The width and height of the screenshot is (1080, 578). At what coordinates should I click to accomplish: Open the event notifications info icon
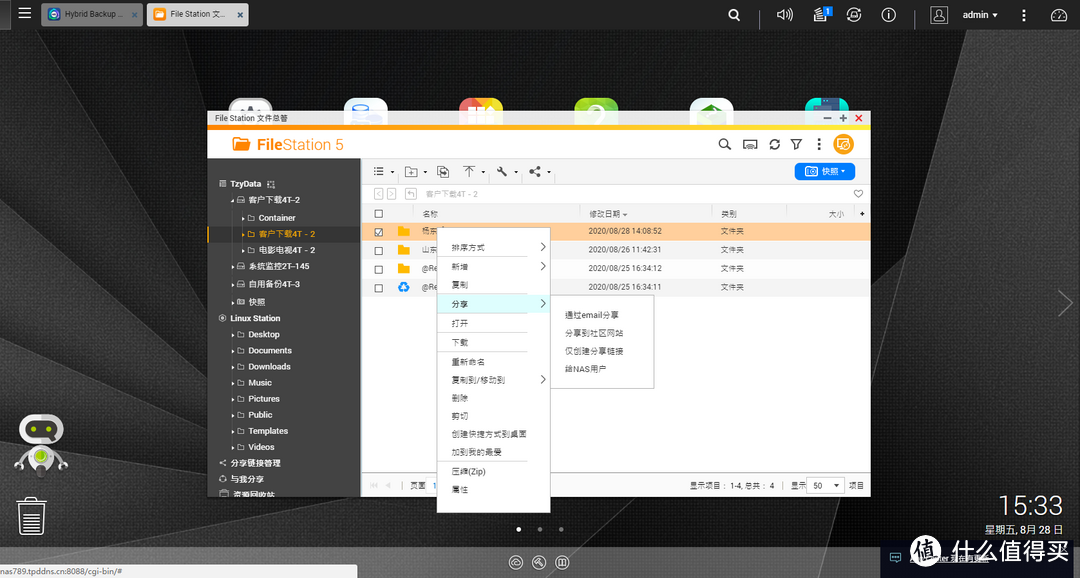click(x=889, y=14)
